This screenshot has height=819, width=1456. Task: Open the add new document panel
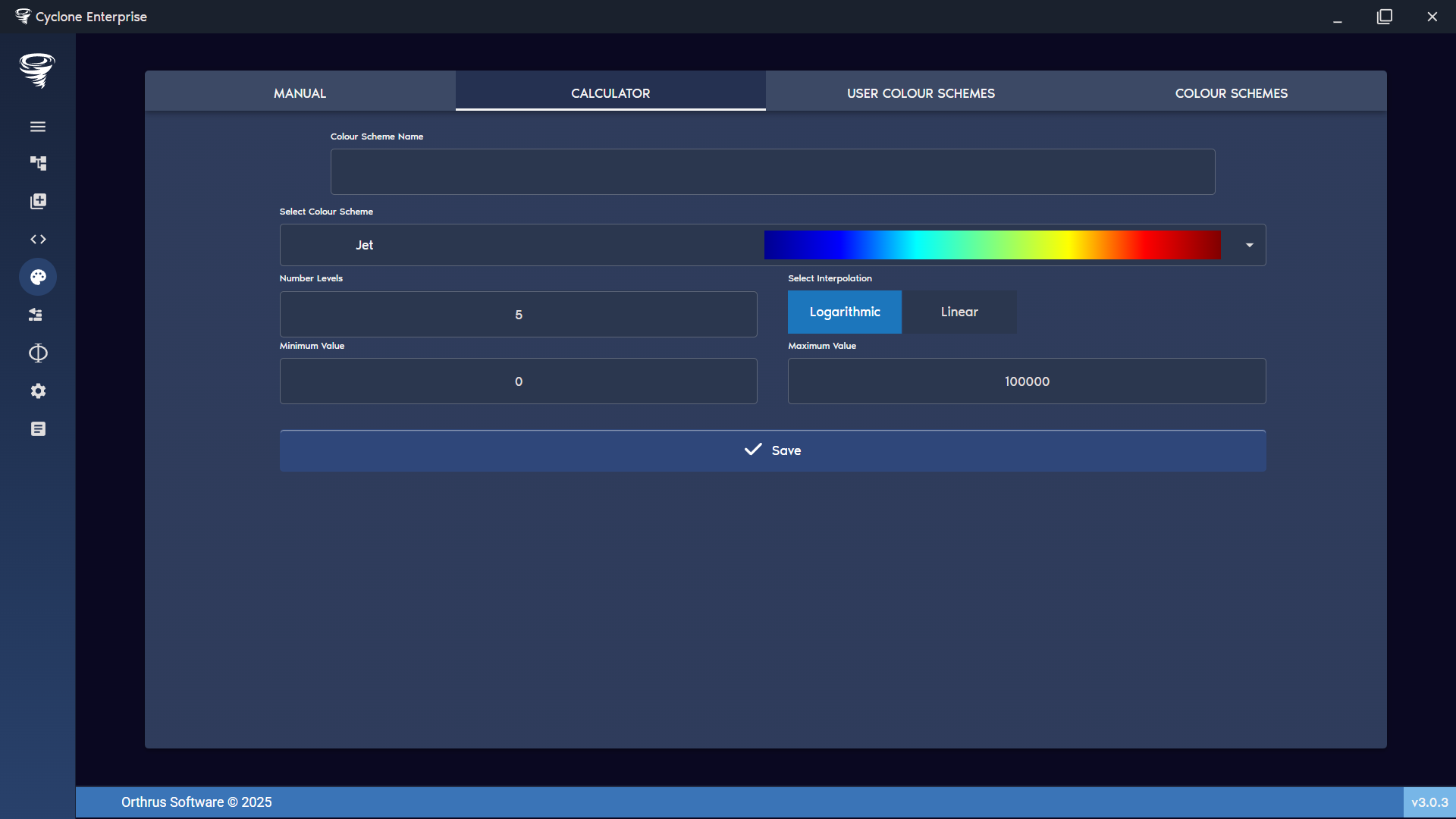[38, 201]
